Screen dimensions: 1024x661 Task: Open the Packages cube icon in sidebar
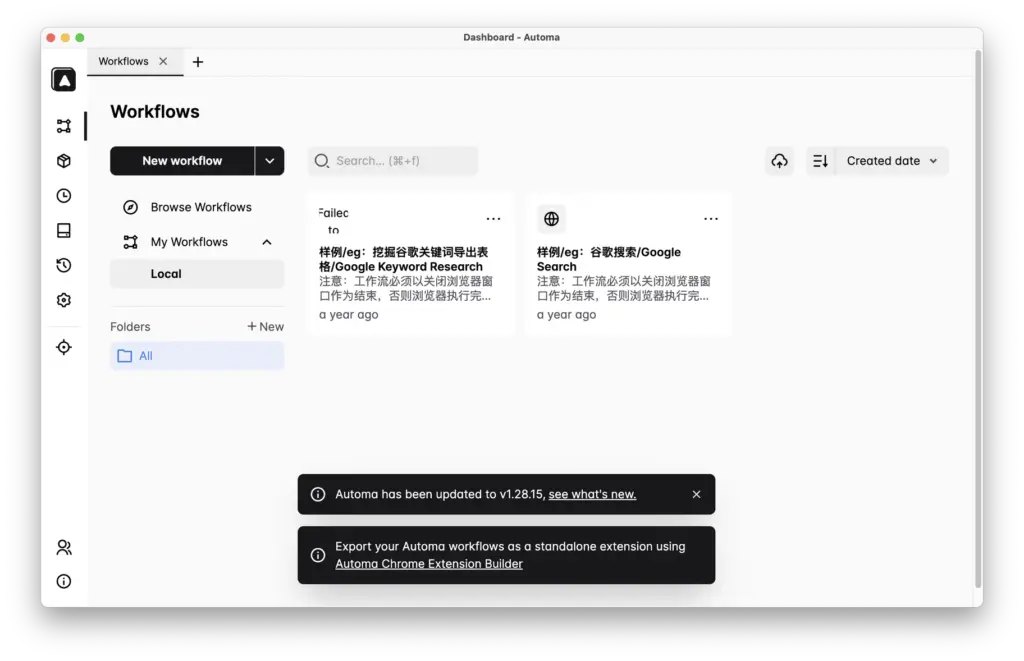point(63,161)
